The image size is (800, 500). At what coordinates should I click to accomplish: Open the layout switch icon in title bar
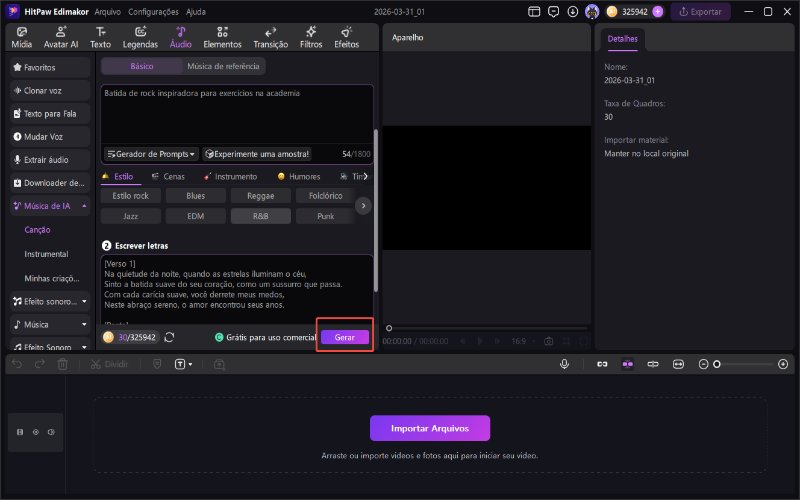coord(536,12)
